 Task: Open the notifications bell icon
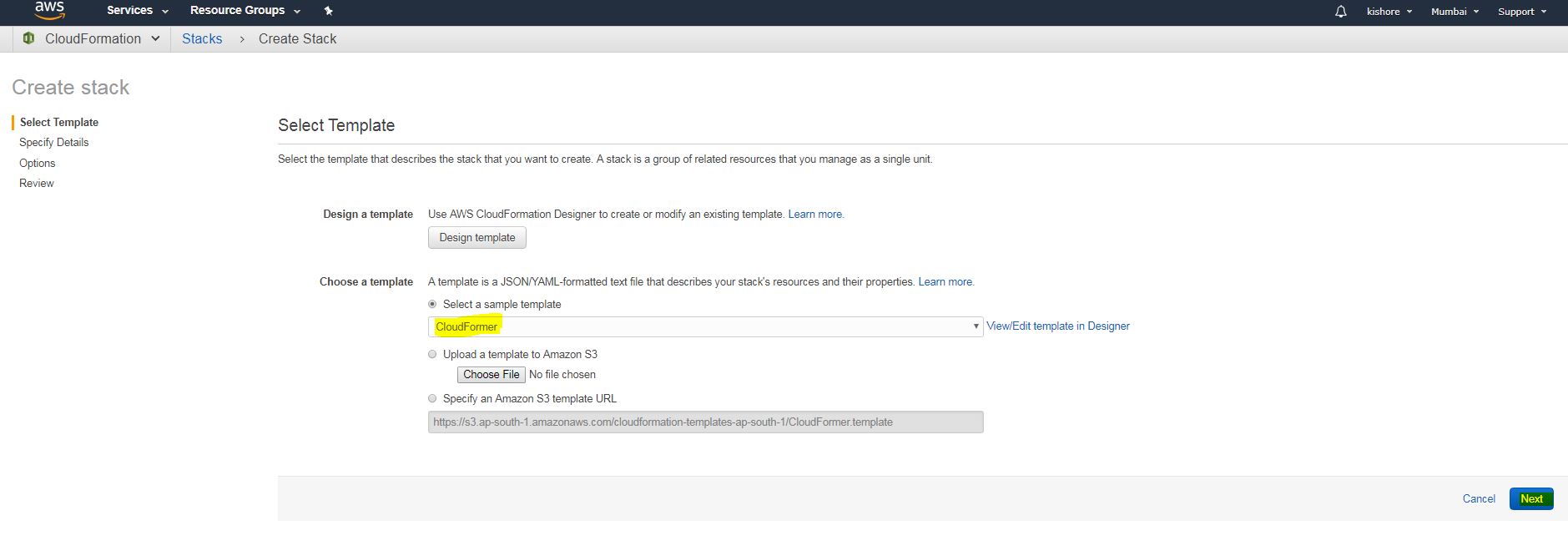[1340, 12]
